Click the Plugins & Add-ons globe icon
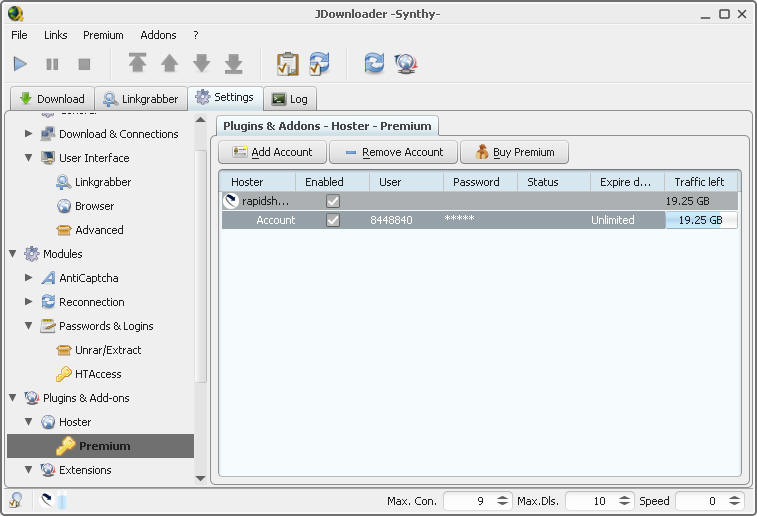The image size is (757, 516). (32, 398)
